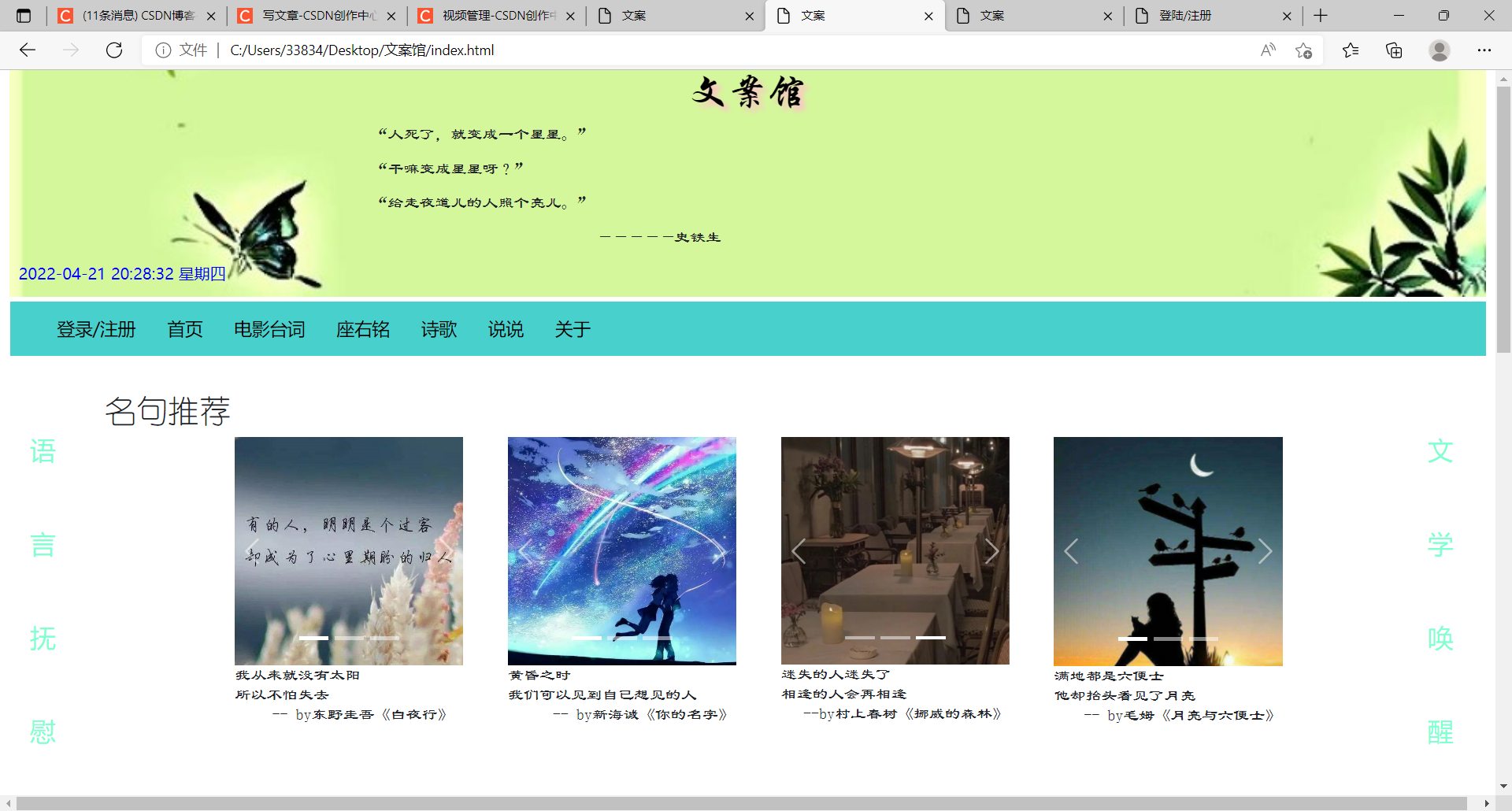Select first indicator in 你的名字 carousel
Image resolution: width=1512 pixels, height=811 pixels.
(587, 638)
